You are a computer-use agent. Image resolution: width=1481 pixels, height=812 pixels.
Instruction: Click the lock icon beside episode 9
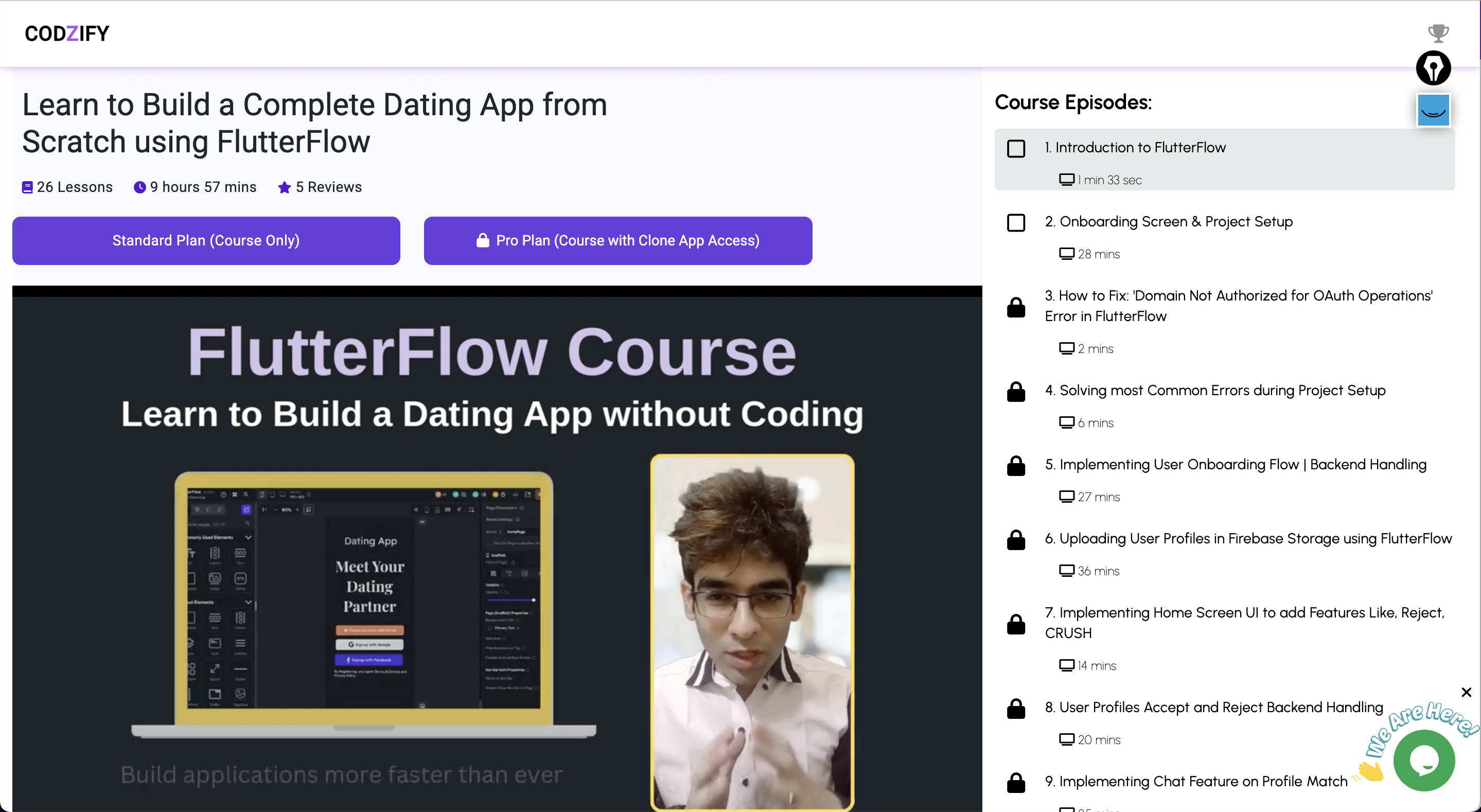click(1016, 783)
